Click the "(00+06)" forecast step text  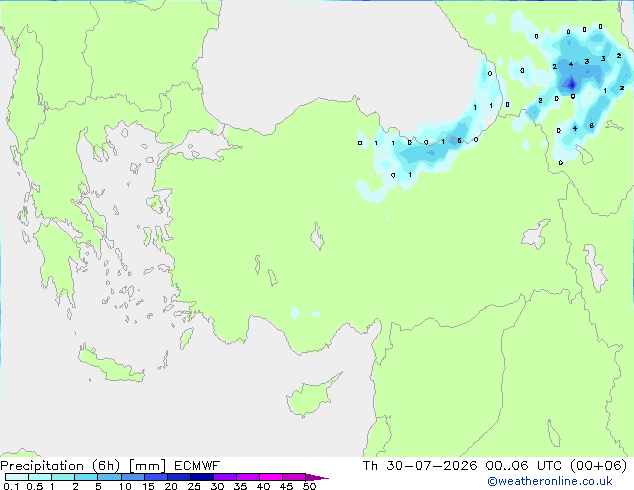598,466
